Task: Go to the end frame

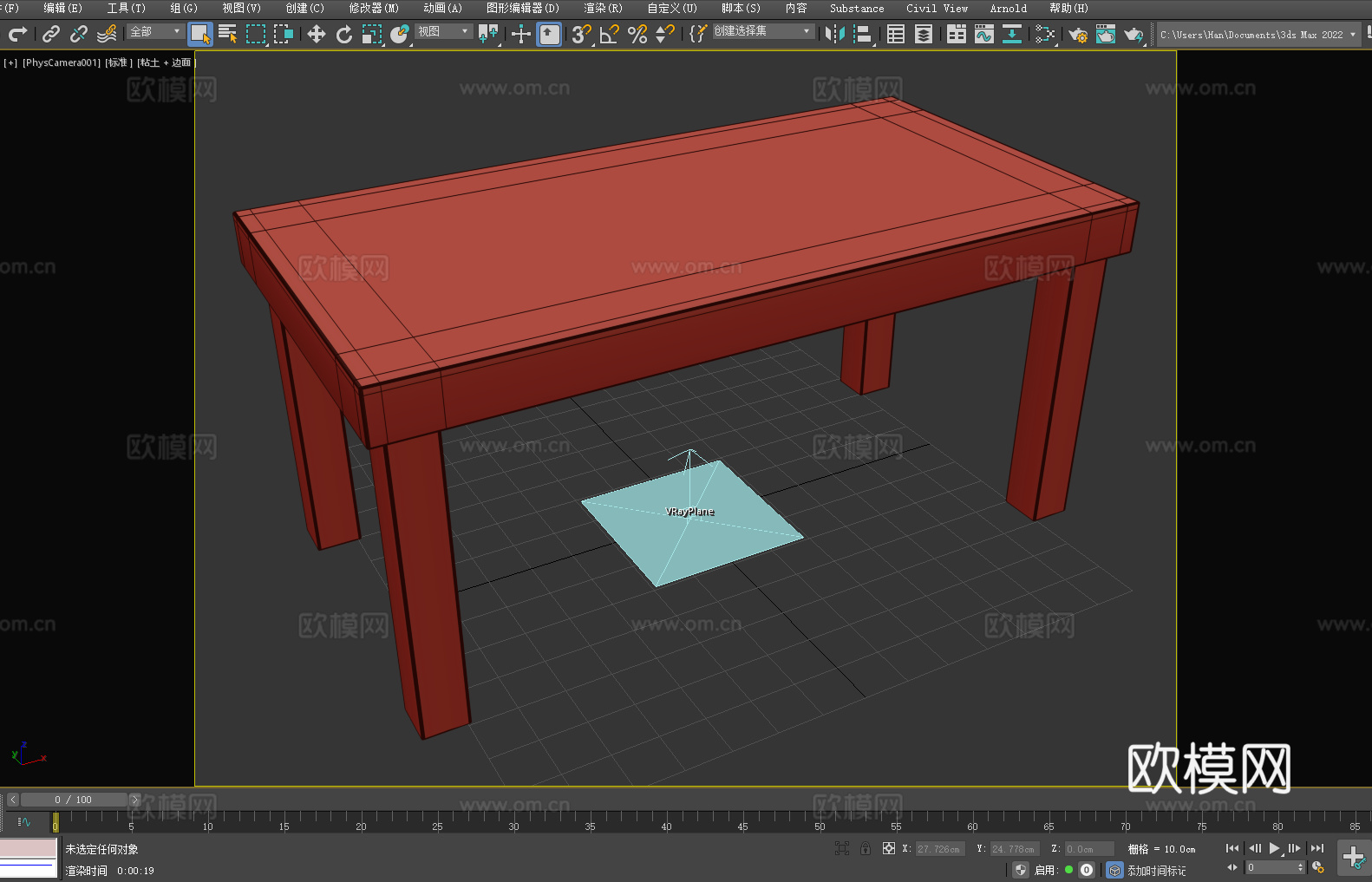Action: point(1317,848)
